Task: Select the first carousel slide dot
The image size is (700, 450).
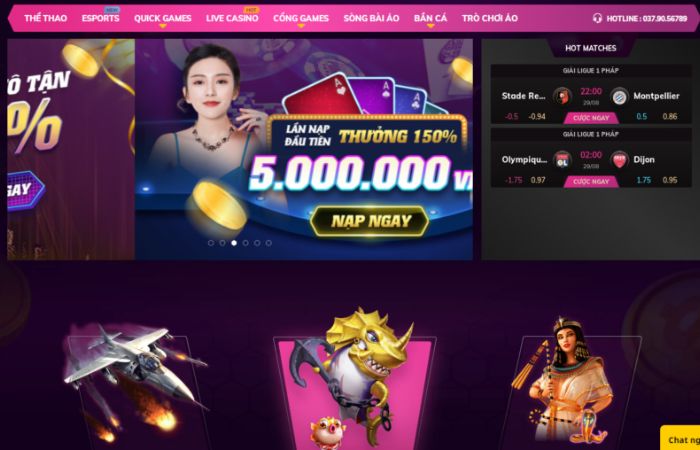Action: click(211, 243)
